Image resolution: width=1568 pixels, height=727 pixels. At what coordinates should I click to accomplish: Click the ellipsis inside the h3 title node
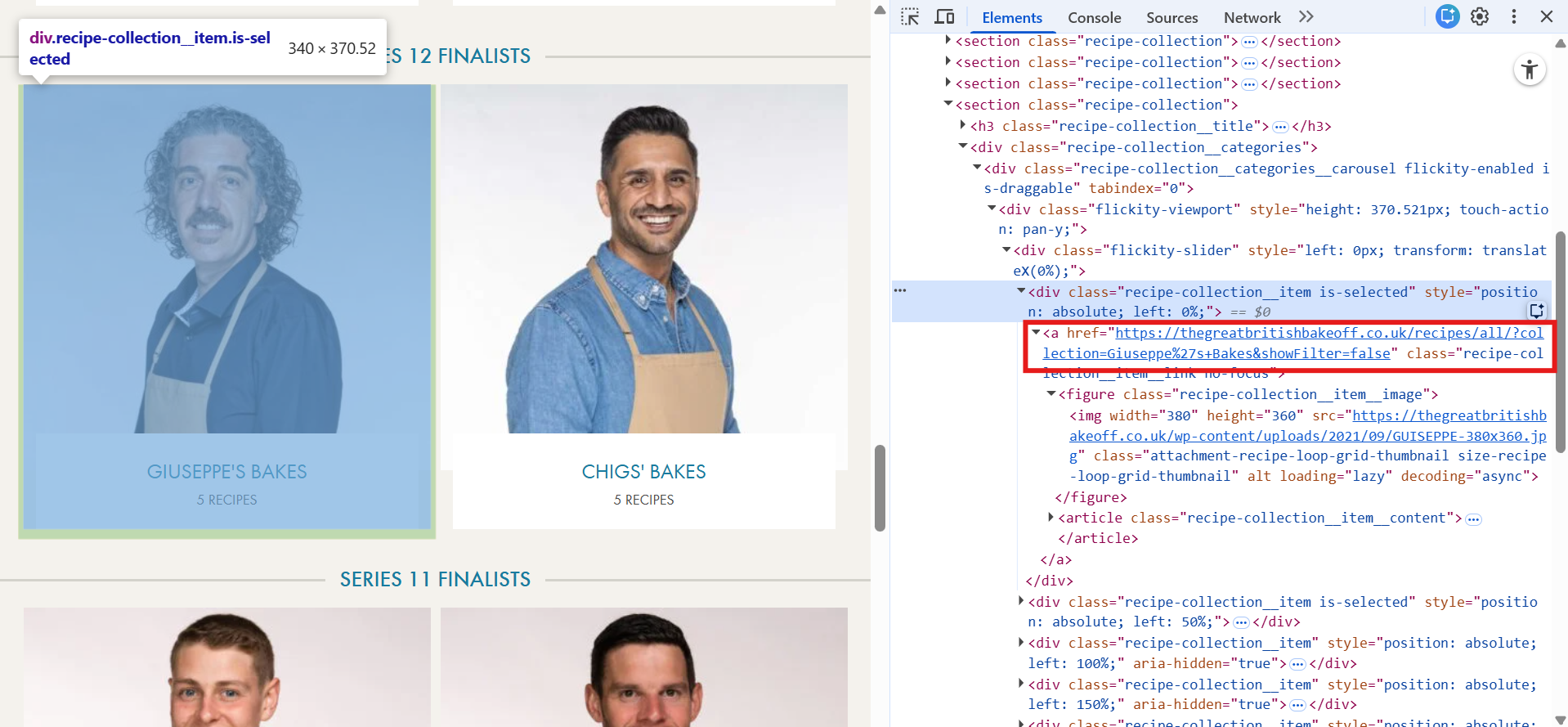[x=1280, y=127]
